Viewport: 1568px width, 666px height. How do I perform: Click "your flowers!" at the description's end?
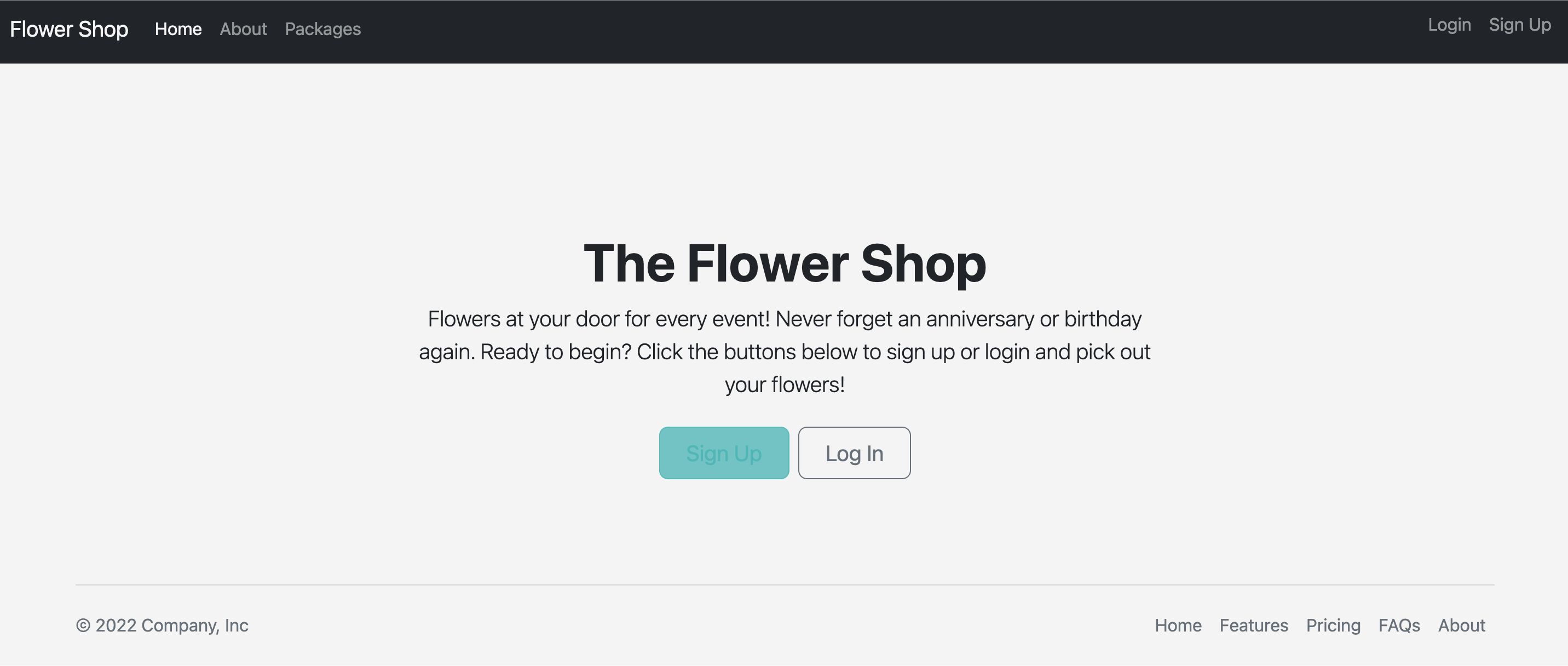point(784,384)
